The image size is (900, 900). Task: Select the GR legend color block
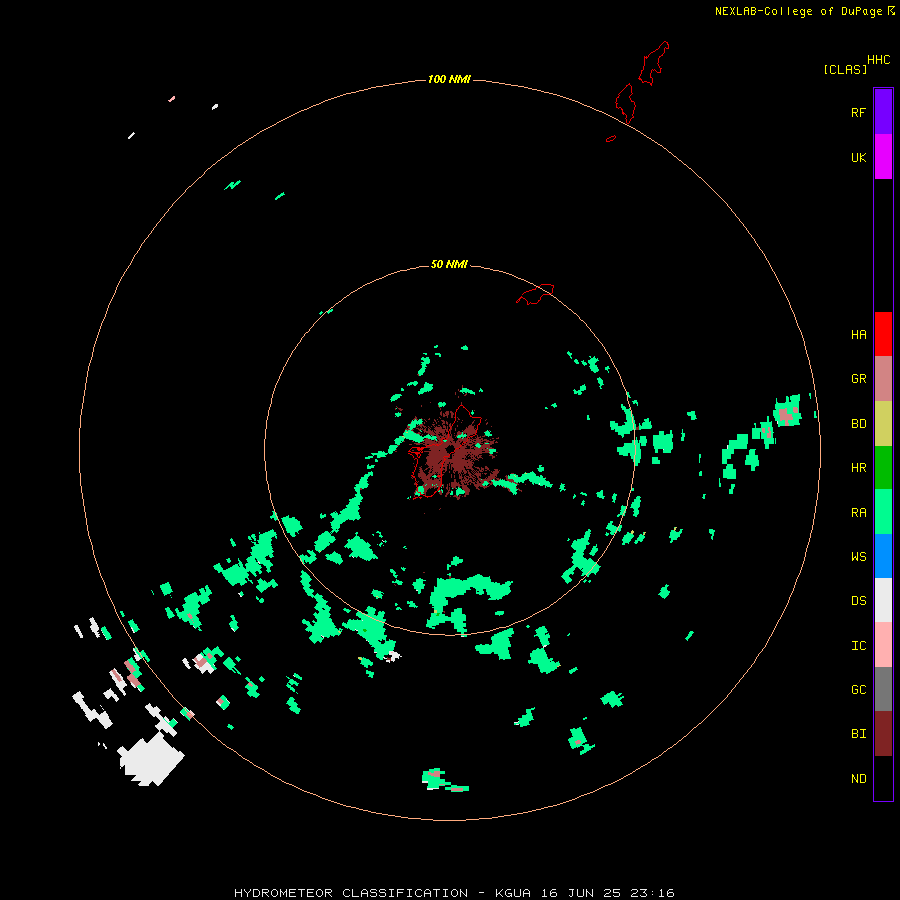(883, 379)
